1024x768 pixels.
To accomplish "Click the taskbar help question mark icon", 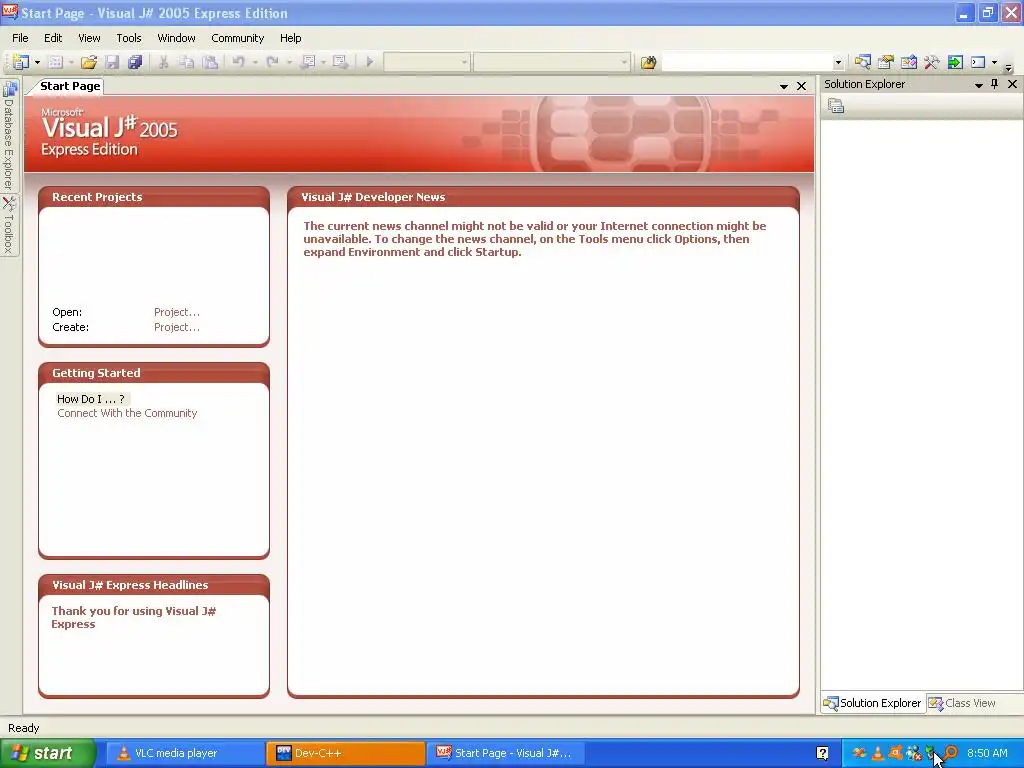I will click(x=822, y=753).
